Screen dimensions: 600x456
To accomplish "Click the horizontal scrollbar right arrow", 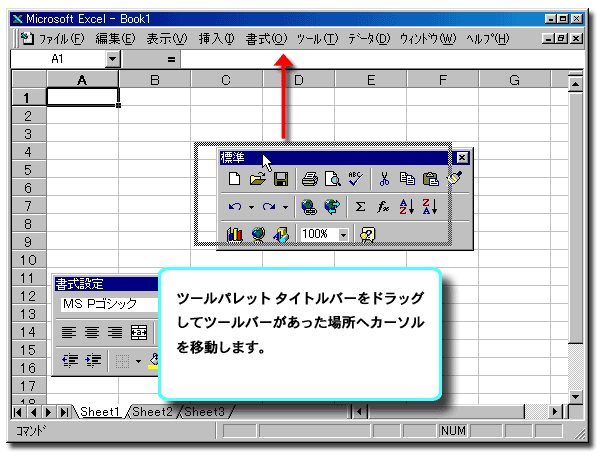I will (555, 412).
